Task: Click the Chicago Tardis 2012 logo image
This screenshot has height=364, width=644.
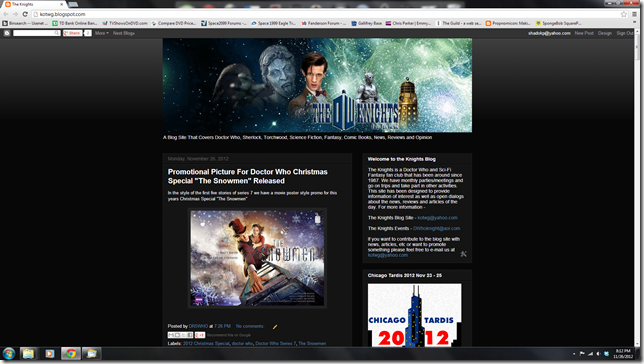Action: tap(414, 315)
